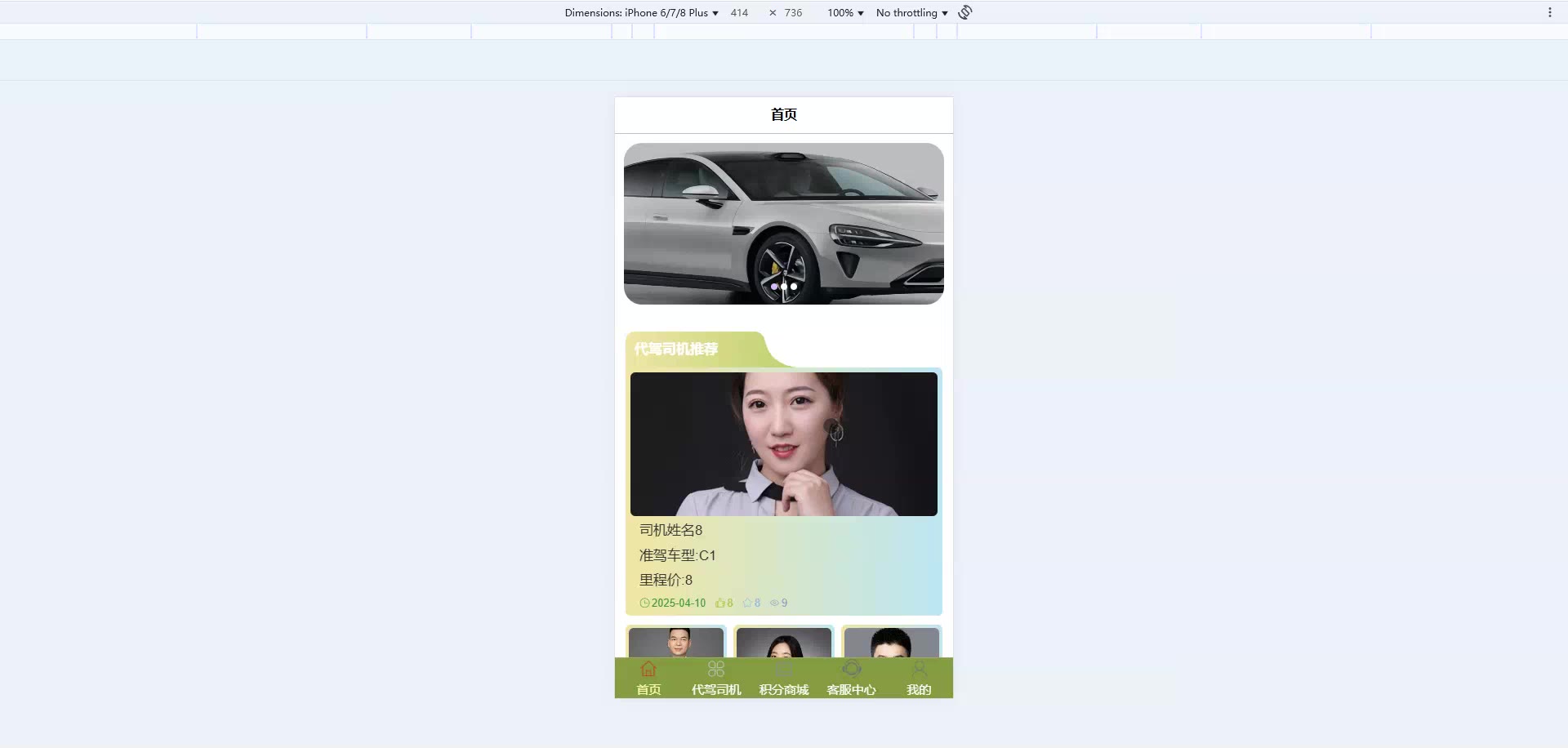
Task: Open the 100% zoom dropdown
Action: coord(845,12)
